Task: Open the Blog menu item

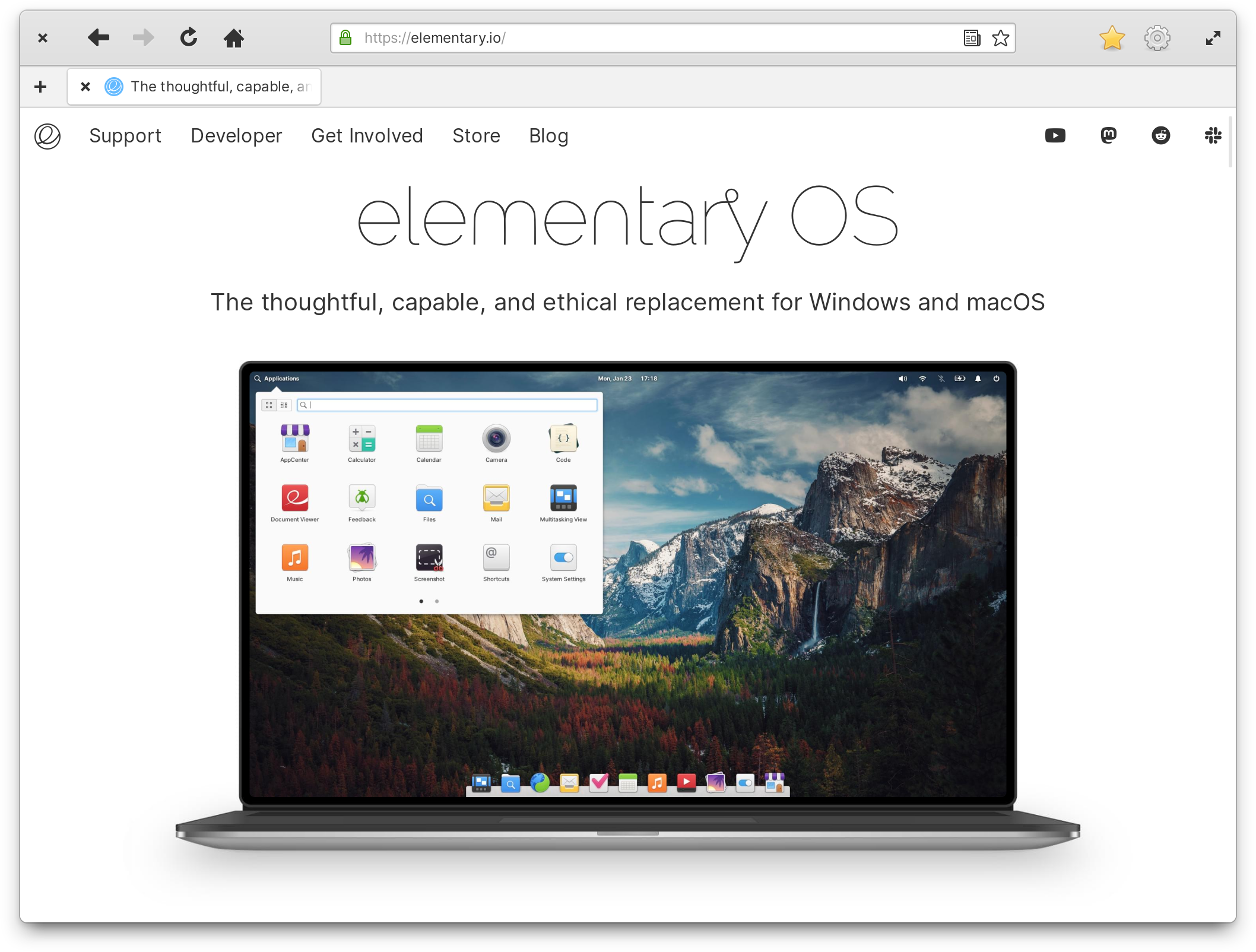Action: tap(549, 136)
